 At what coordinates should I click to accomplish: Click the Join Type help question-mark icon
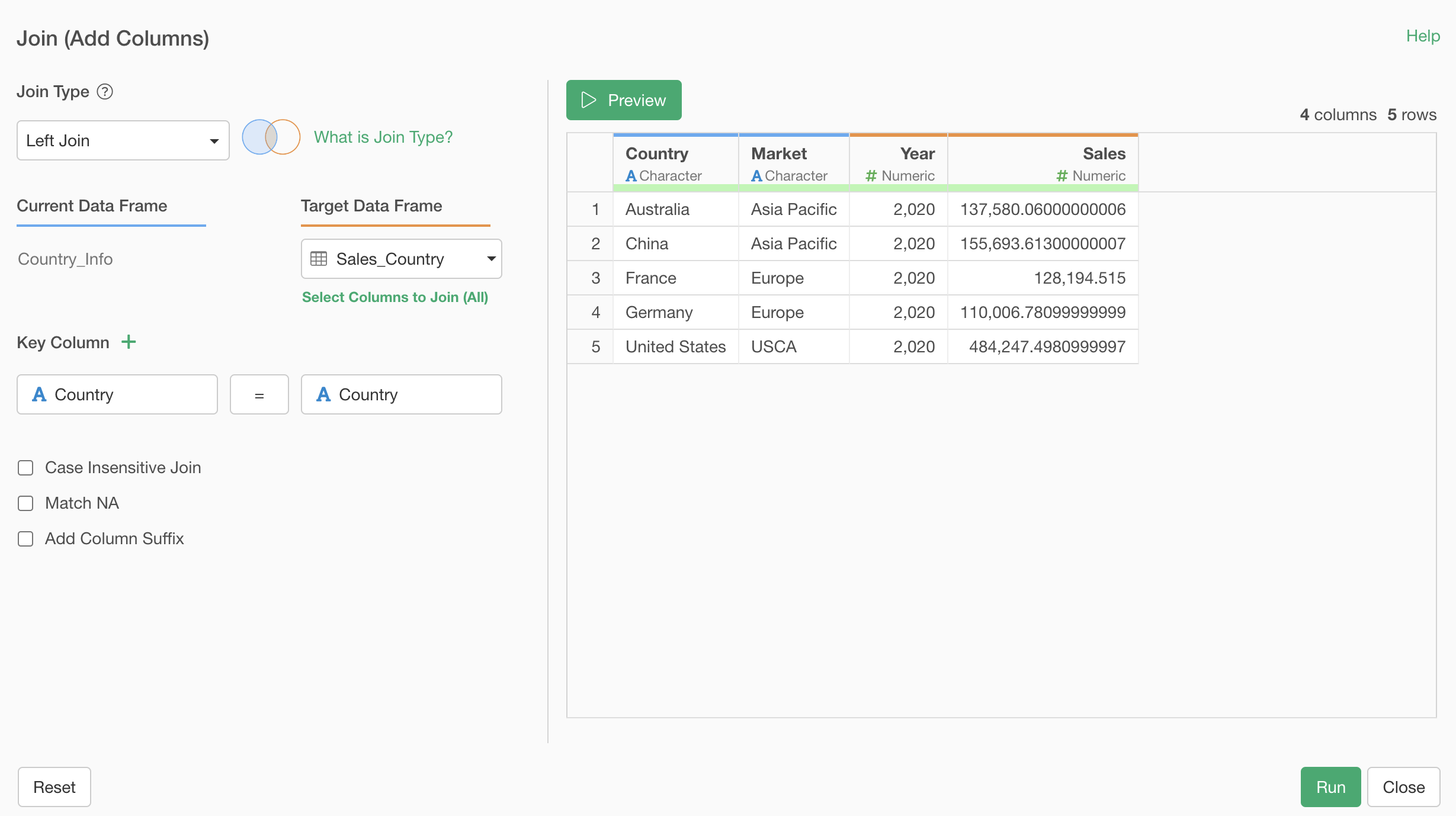tap(105, 92)
